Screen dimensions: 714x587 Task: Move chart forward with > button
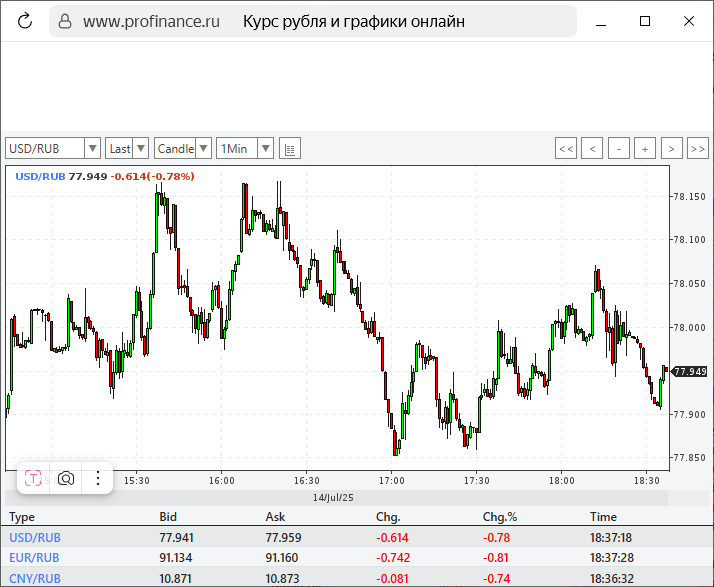[672, 148]
